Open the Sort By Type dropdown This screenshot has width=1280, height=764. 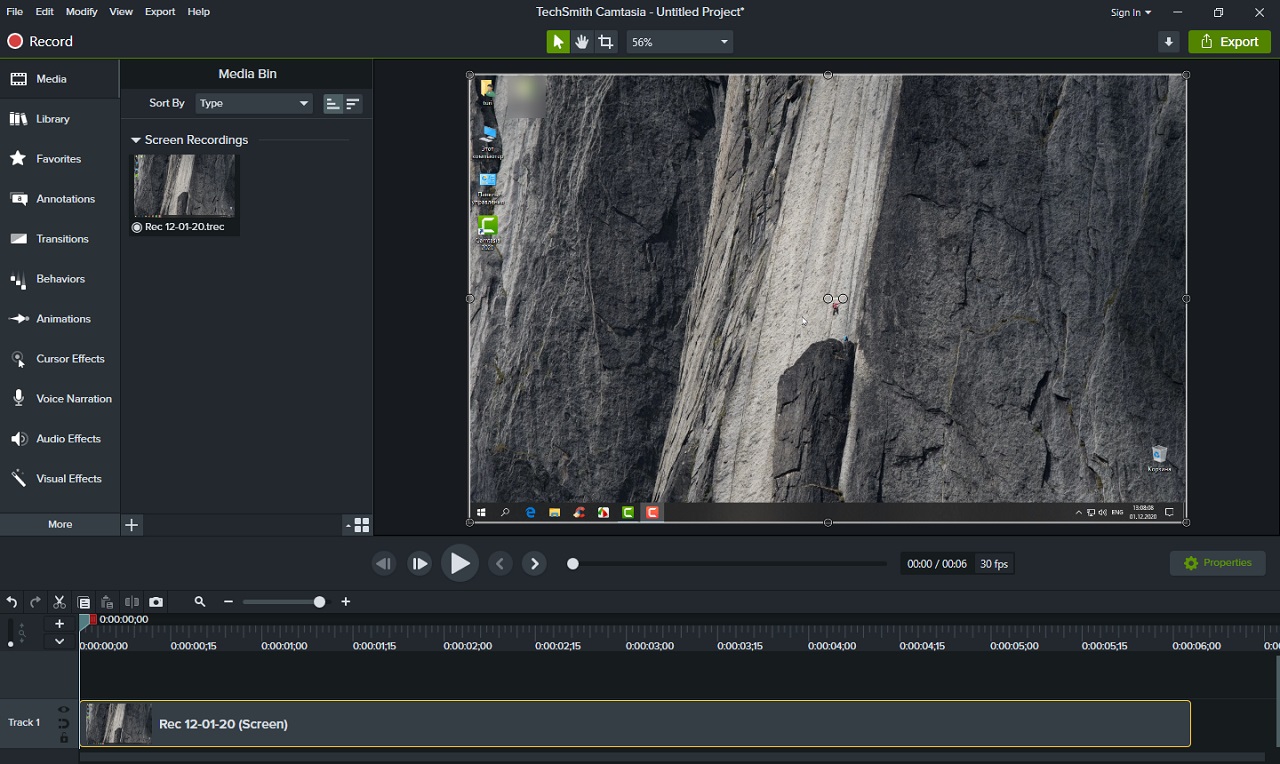click(x=254, y=103)
